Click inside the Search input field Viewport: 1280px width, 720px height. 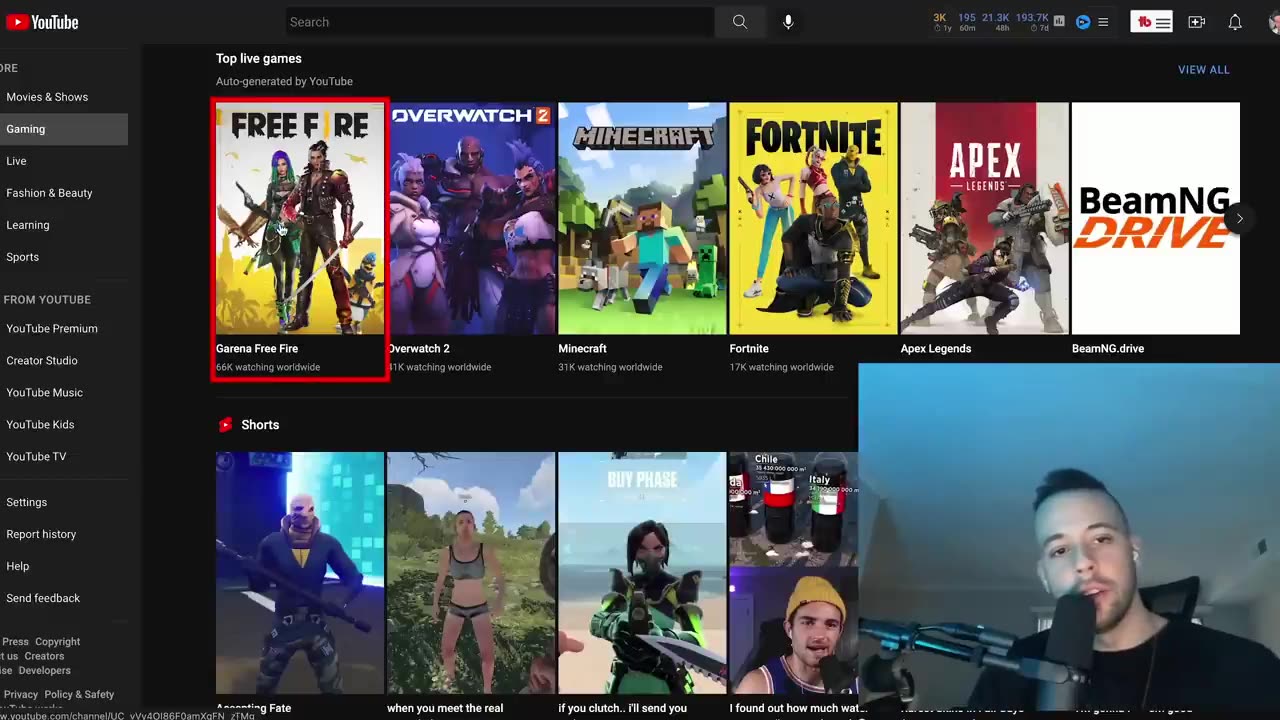[x=499, y=22]
